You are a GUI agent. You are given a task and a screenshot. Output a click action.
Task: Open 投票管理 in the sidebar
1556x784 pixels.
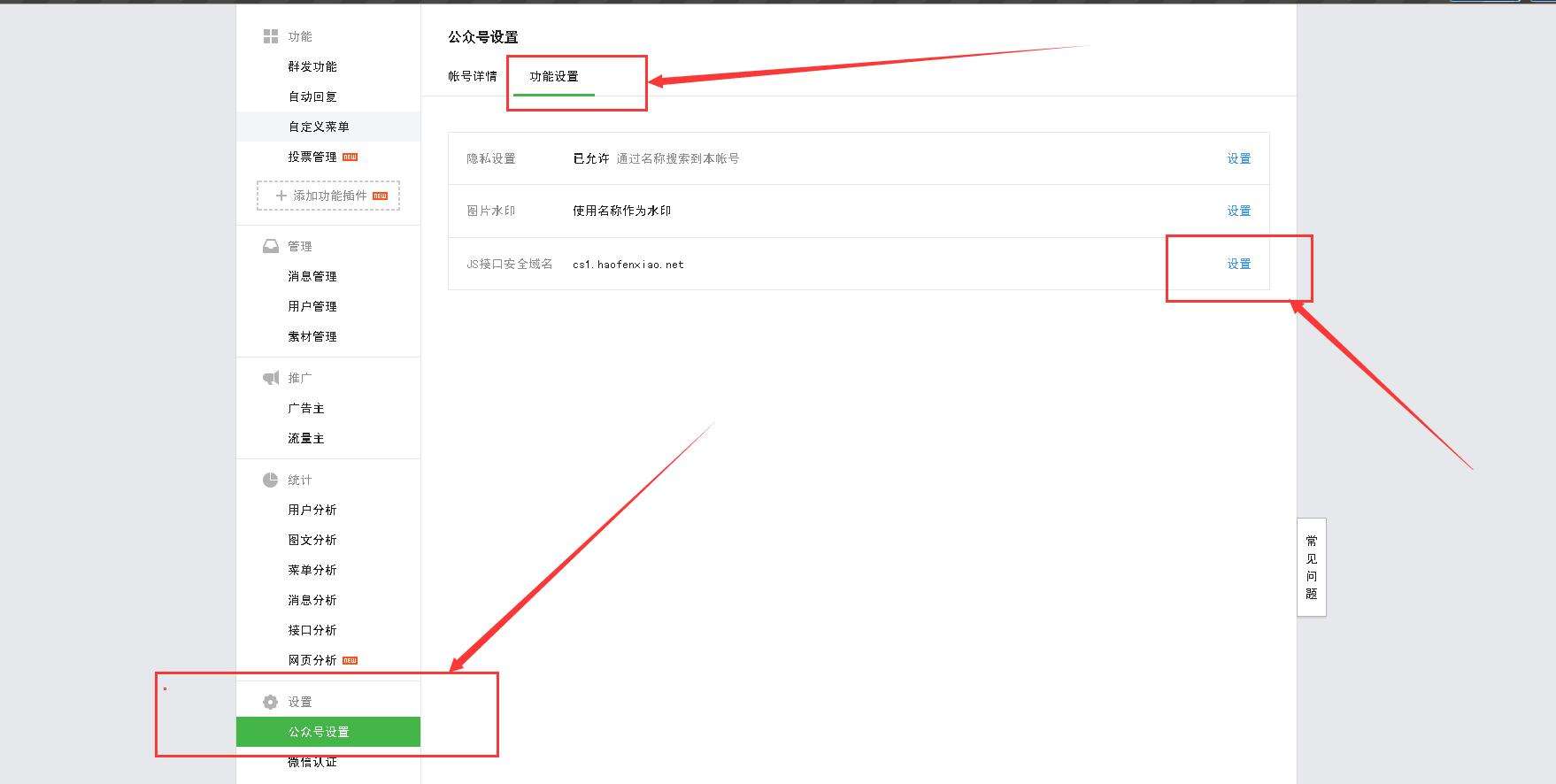tap(312, 157)
